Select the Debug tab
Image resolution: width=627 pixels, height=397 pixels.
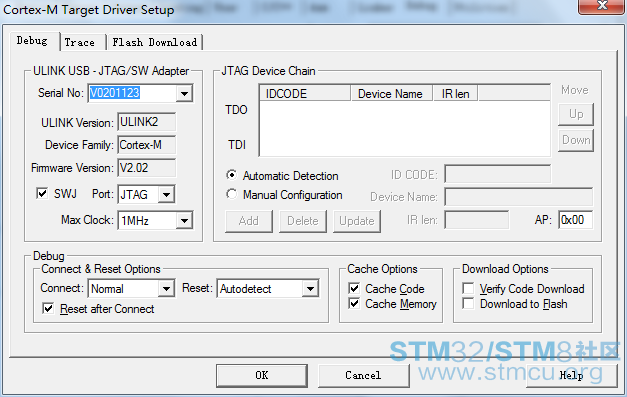(33, 41)
